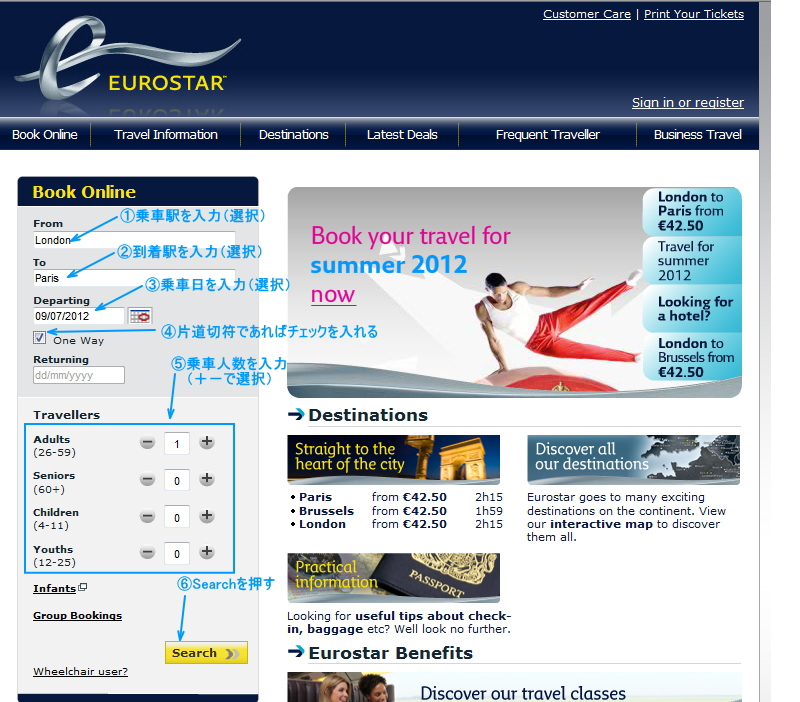Select the London to Paris banner tab
800x702 pixels.
click(x=692, y=211)
